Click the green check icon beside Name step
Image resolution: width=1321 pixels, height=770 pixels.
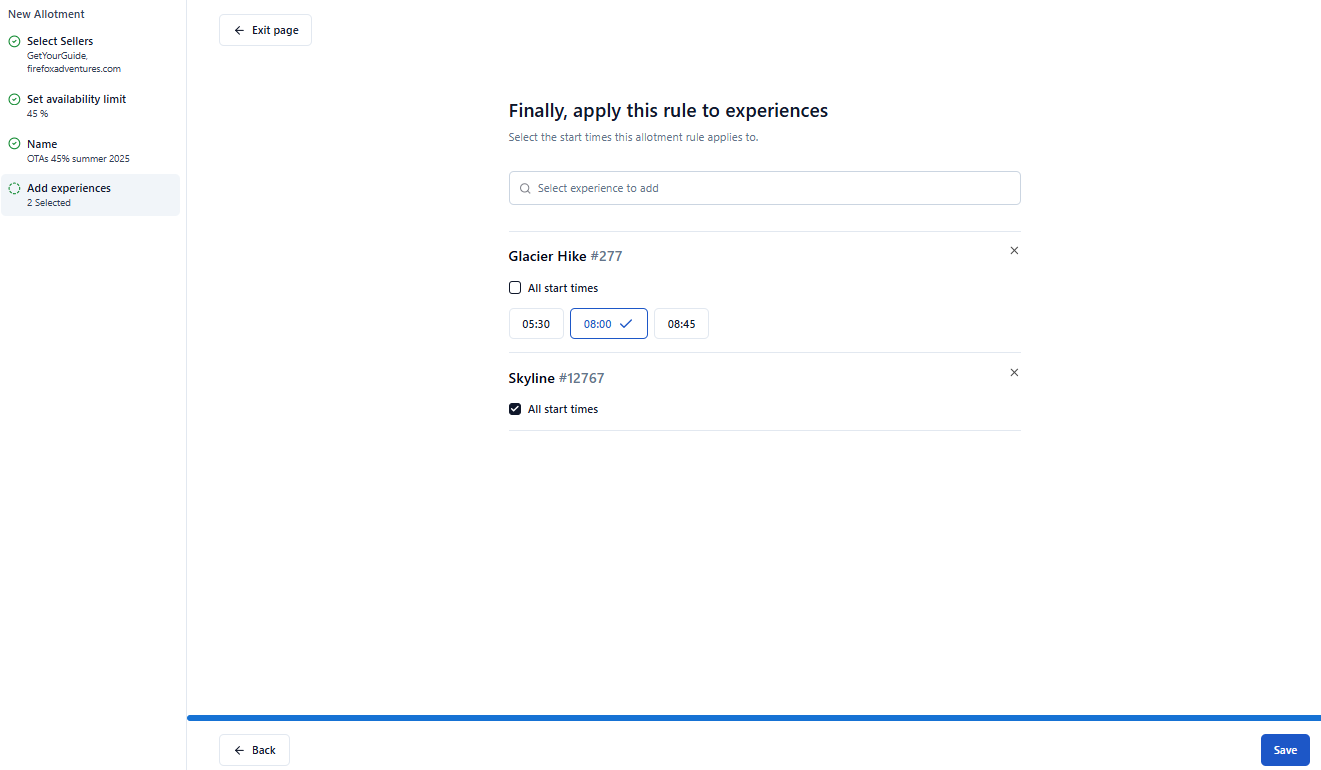click(14, 144)
